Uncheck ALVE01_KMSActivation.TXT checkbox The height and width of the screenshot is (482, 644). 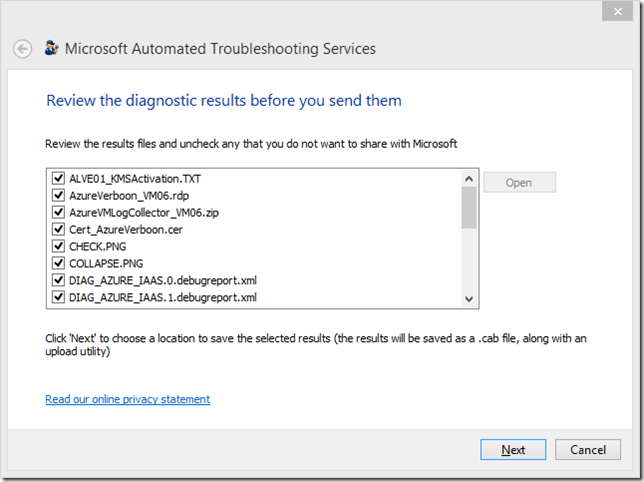coord(58,178)
